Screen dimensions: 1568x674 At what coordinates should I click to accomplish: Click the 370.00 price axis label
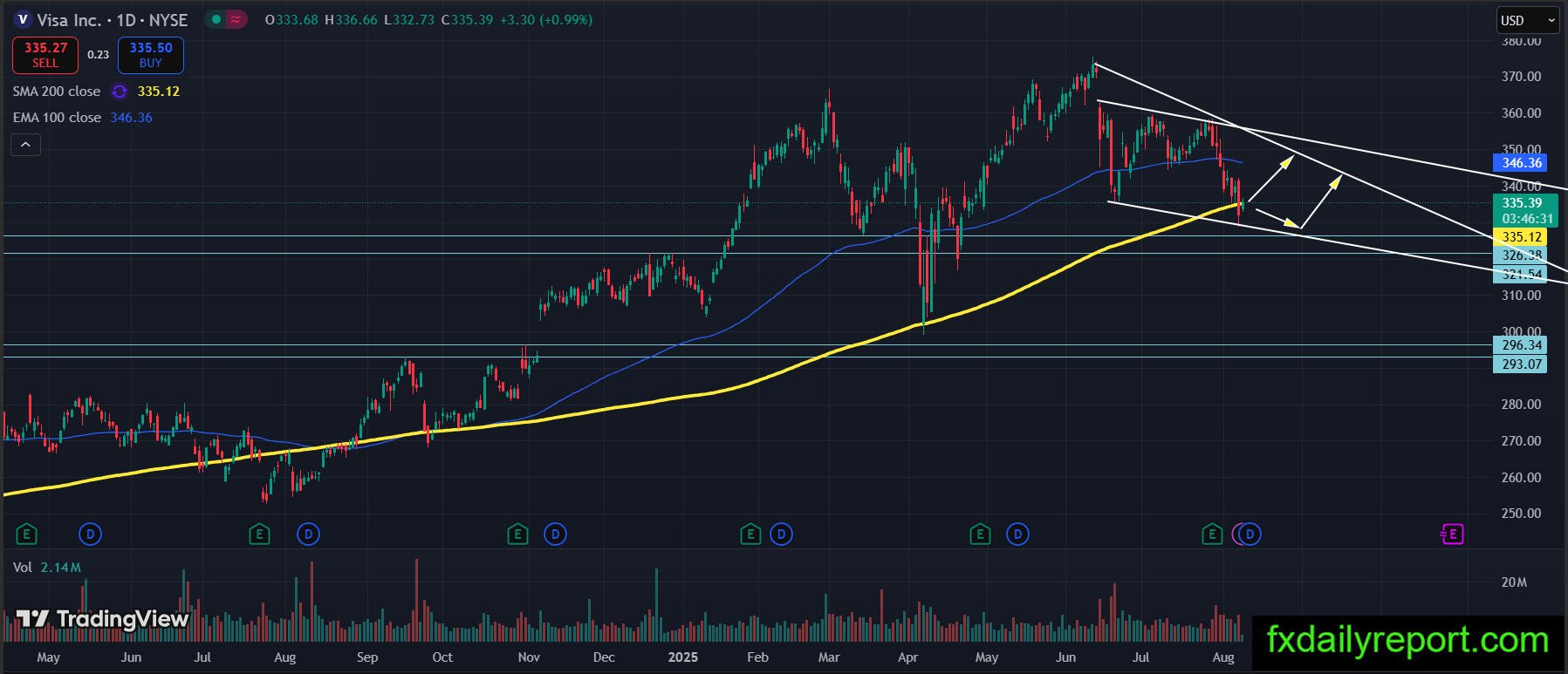(1521, 77)
